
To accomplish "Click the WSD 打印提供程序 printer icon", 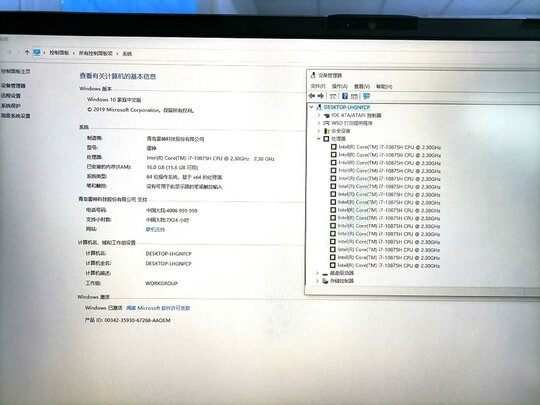I will point(326,123).
